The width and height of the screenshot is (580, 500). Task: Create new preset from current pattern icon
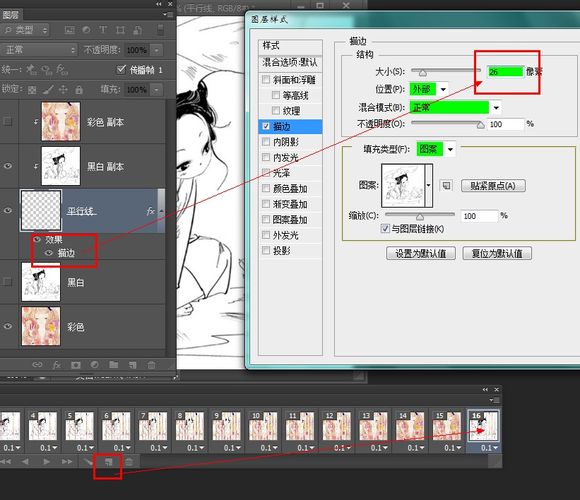pos(446,185)
